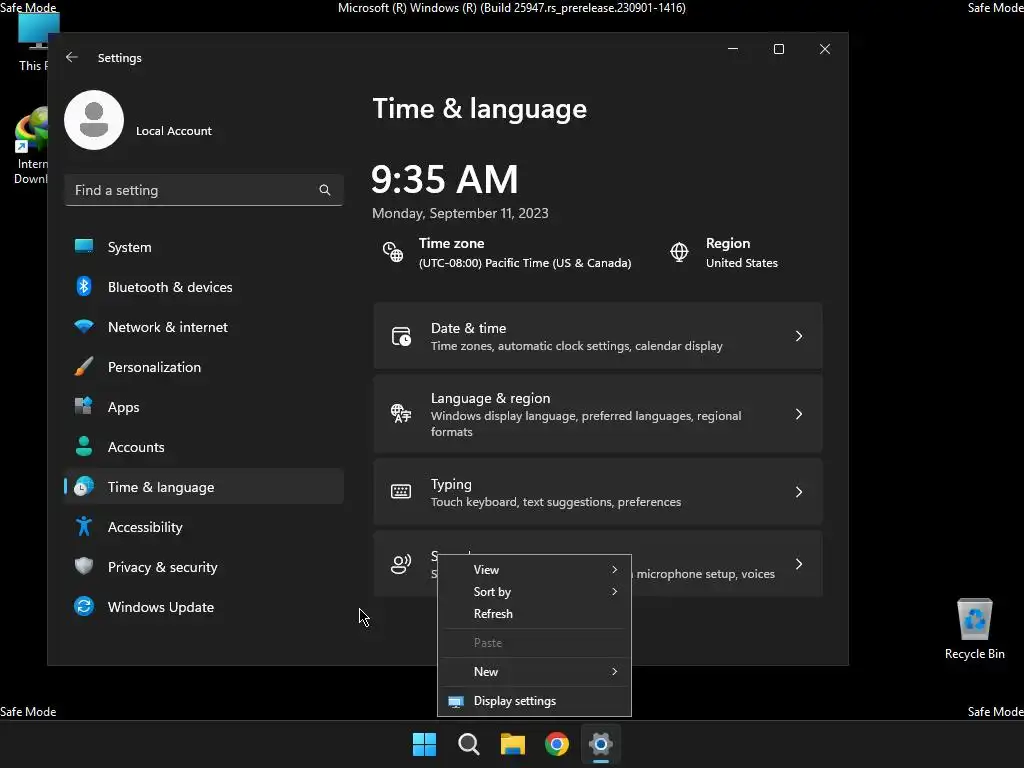Viewport: 1024px width, 768px height.
Task: Click the System monitor icon in sidebar
Action: tap(84, 246)
